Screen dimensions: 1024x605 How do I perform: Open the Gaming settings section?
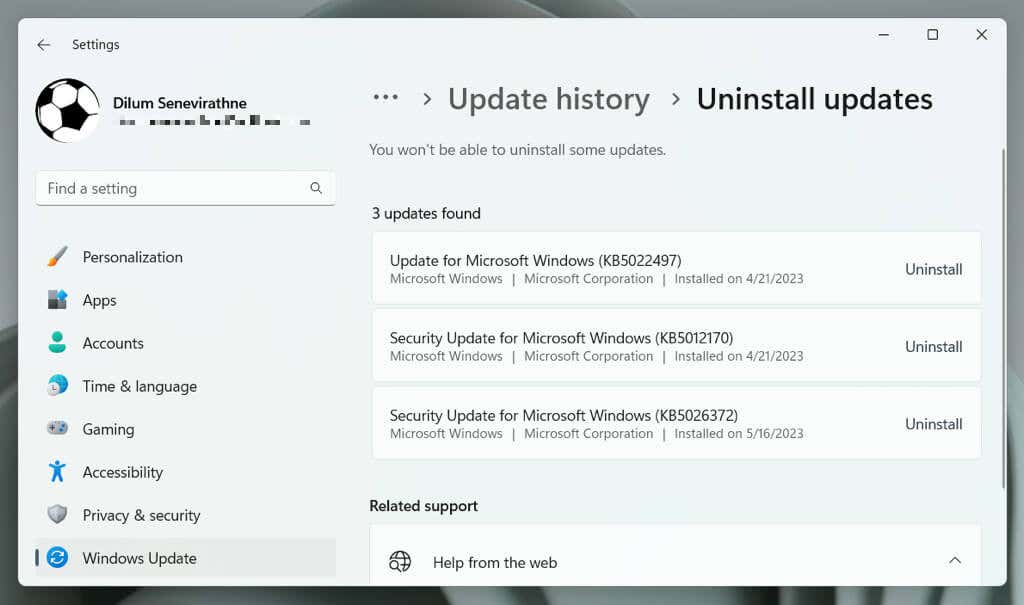[107, 429]
